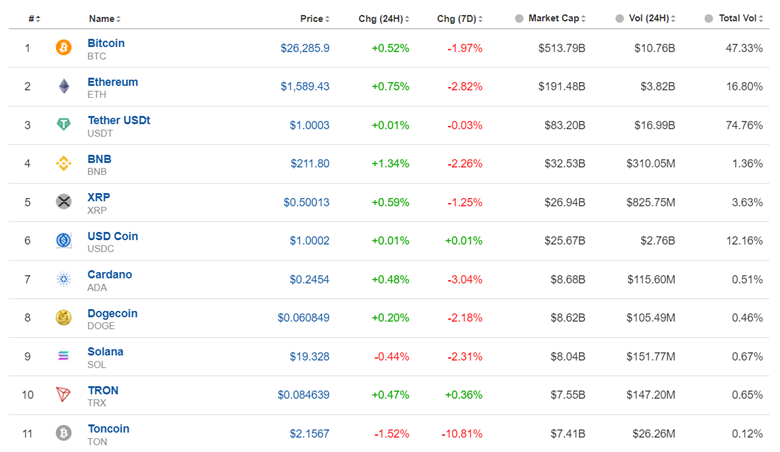Select BNB 24H volume $310.05M
The image size is (780, 452).
[651, 164]
